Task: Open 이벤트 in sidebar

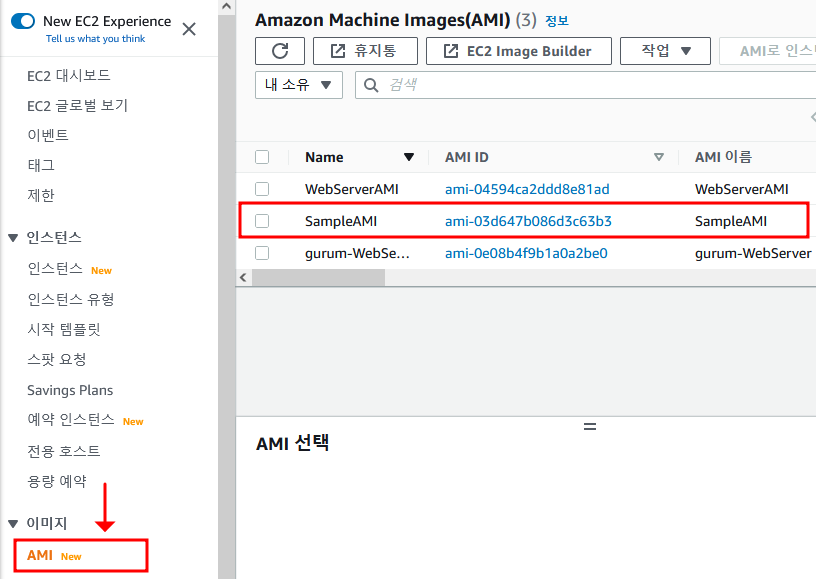Action: [48, 135]
